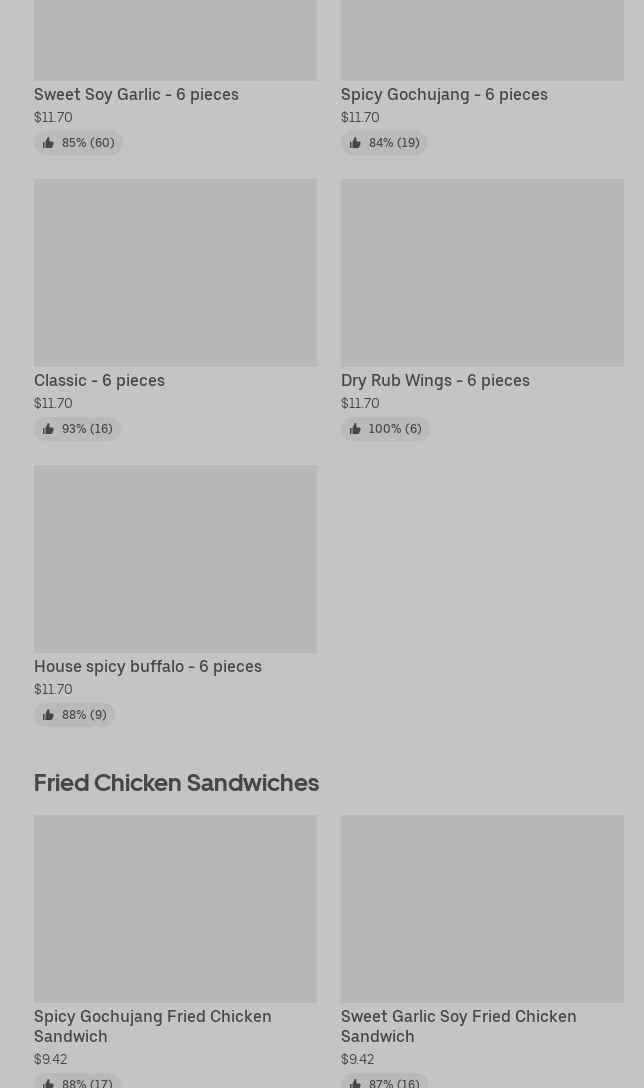Click thumbs-up icon under Spicy Gochujang Sandwich
Image resolution: width=644 pixels, height=1088 pixels.
click(x=48, y=1082)
